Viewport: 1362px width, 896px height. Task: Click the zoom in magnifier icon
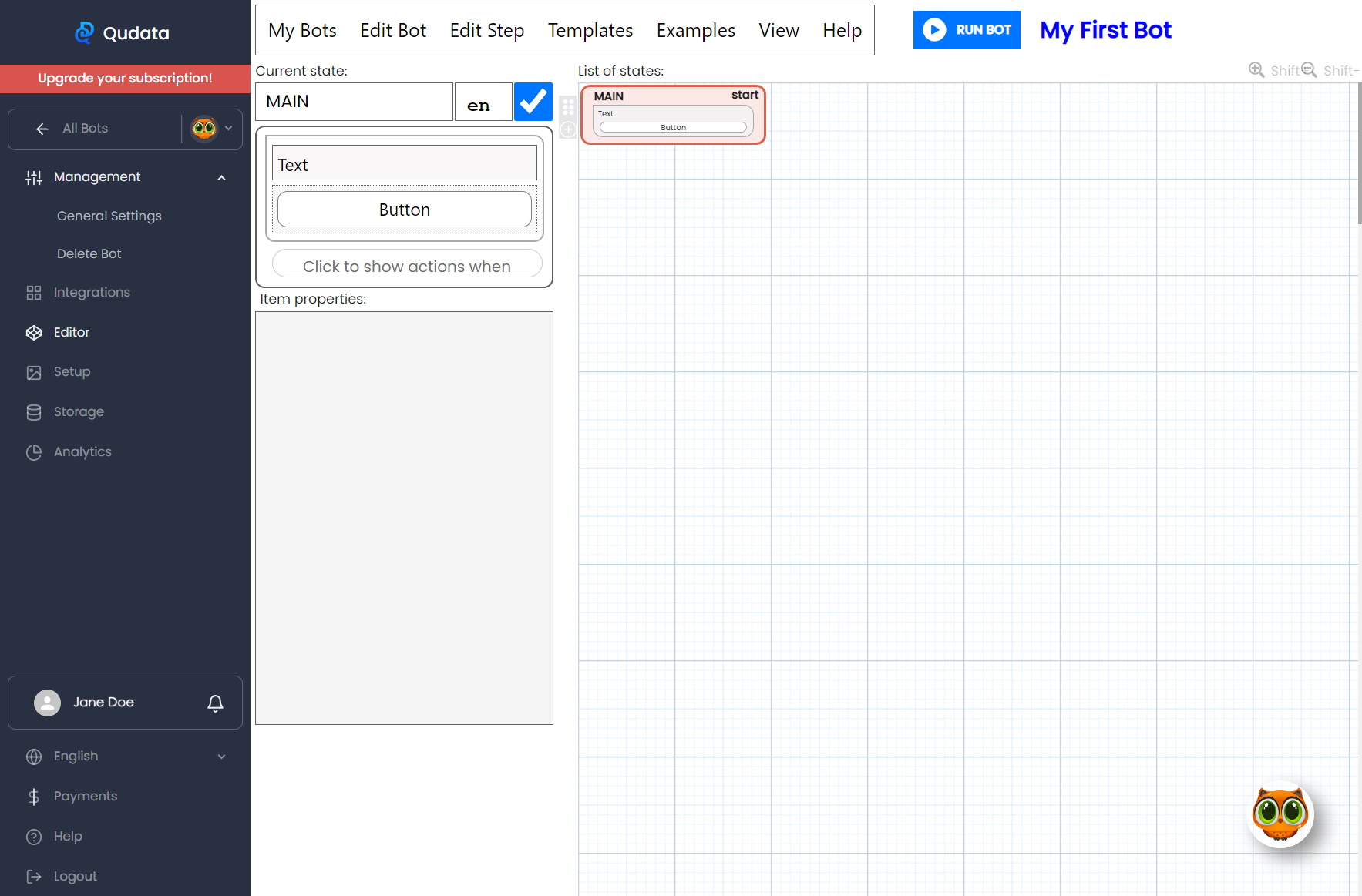coord(1256,70)
